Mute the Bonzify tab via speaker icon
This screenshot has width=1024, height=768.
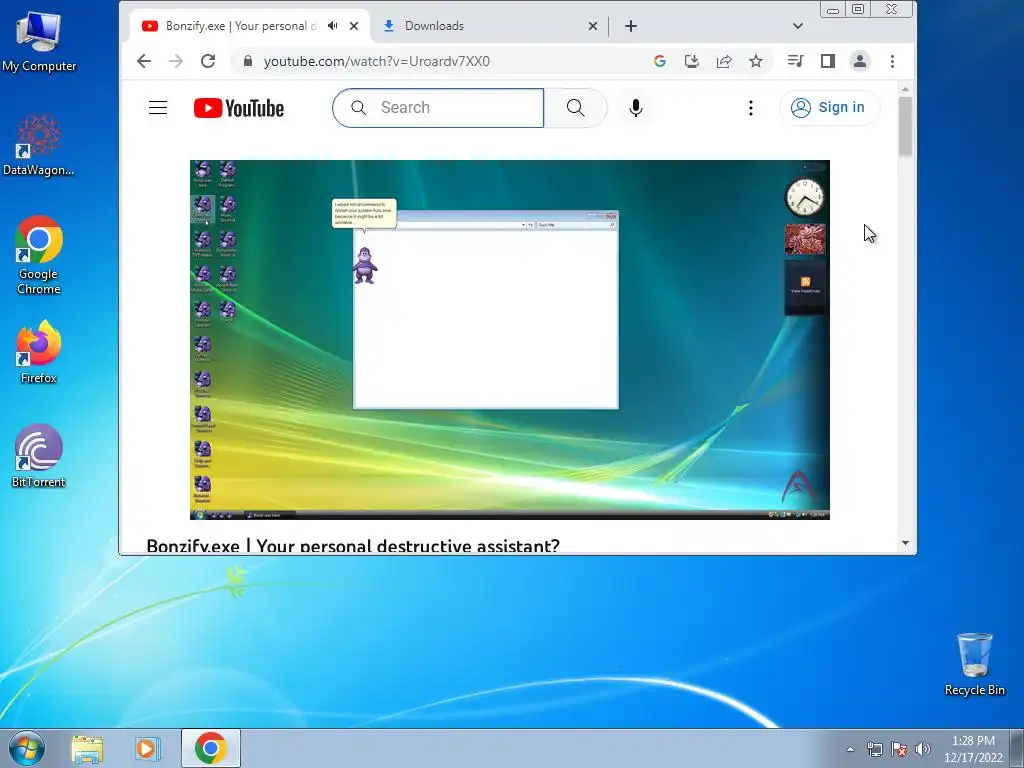333,25
